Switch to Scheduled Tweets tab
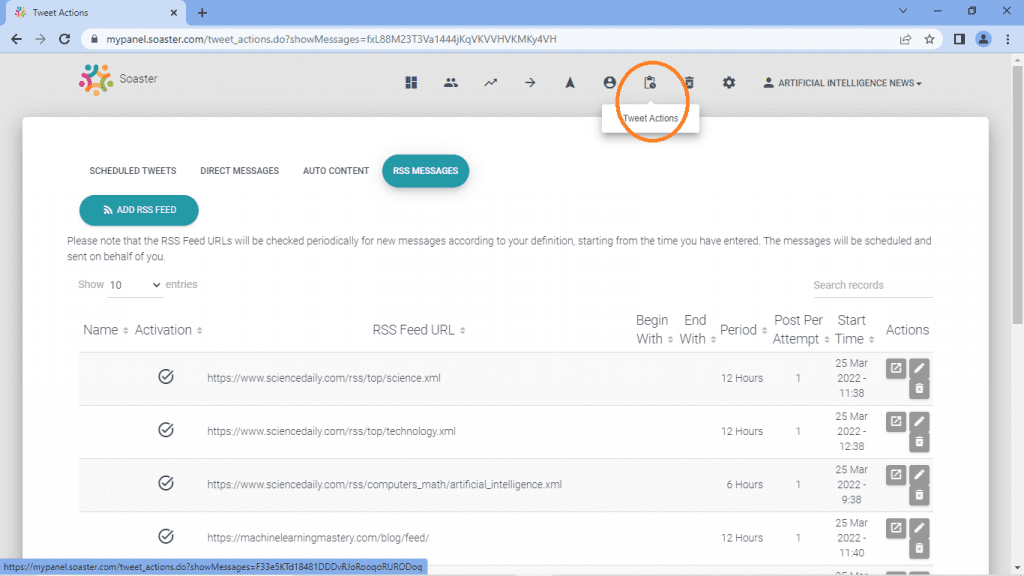1024x576 pixels. tap(133, 171)
